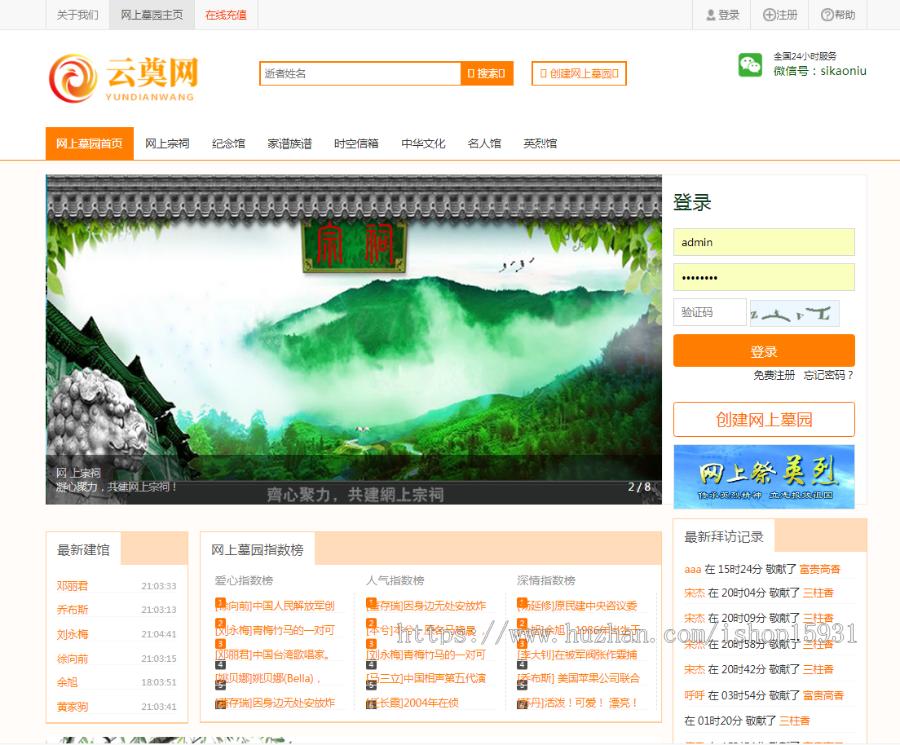Image resolution: width=900 pixels, height=745 pixels.
Task: Open the 忘记密码 link
Action: (828, 375)
